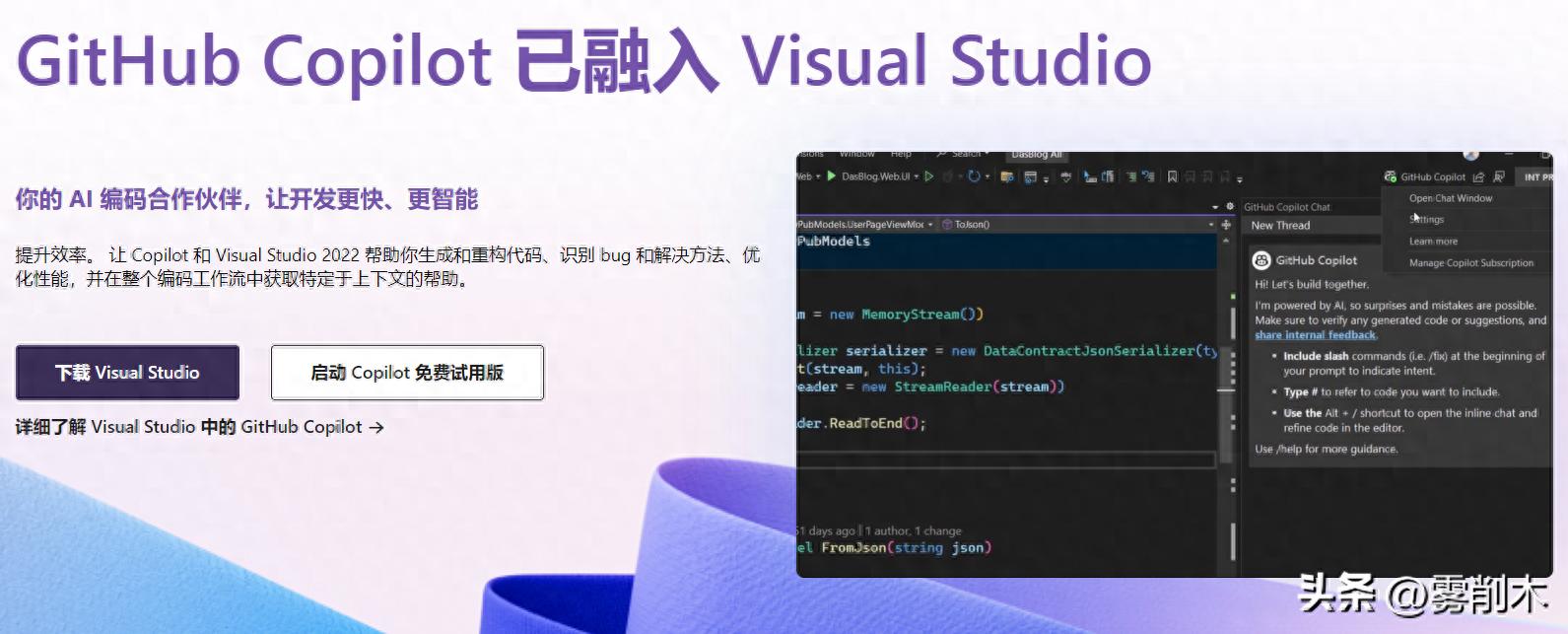Open dropdown next to DasBlog.Web.UI target

(x=917, y=176)
